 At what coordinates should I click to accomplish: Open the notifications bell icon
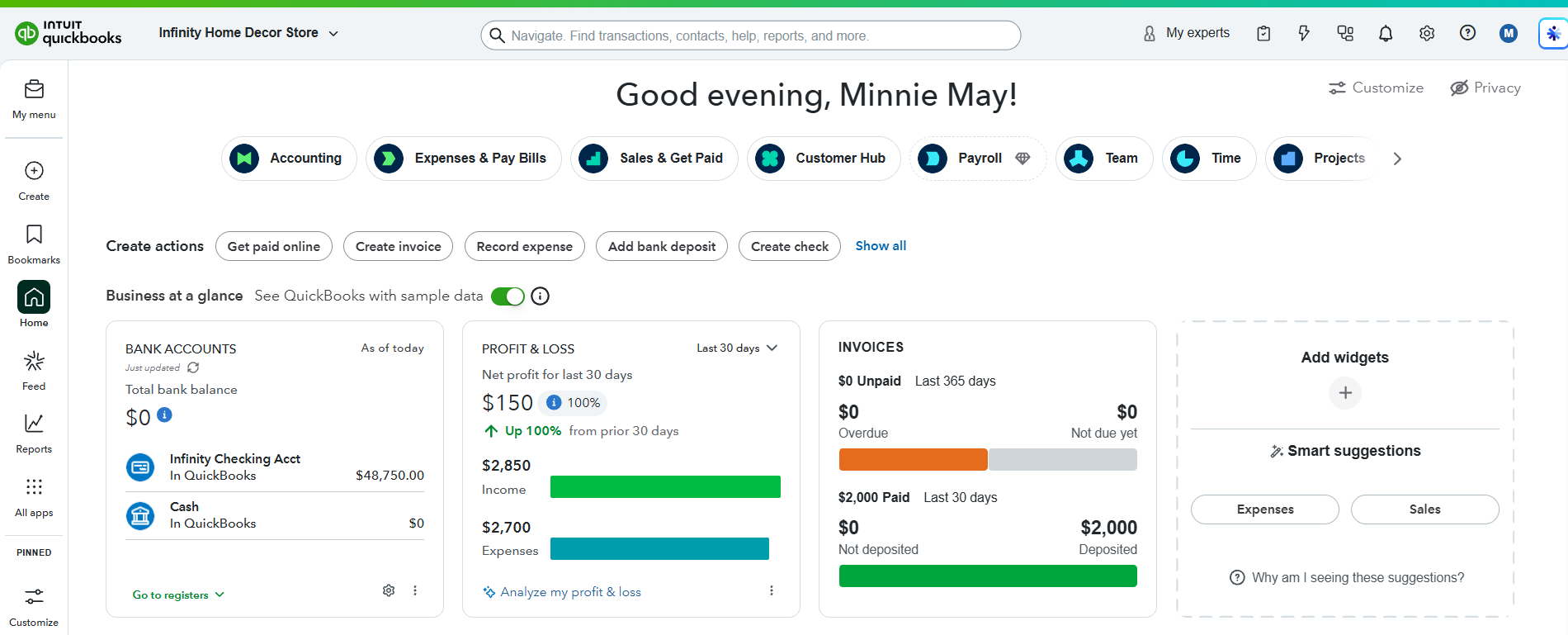click(x=1386, y=34)
